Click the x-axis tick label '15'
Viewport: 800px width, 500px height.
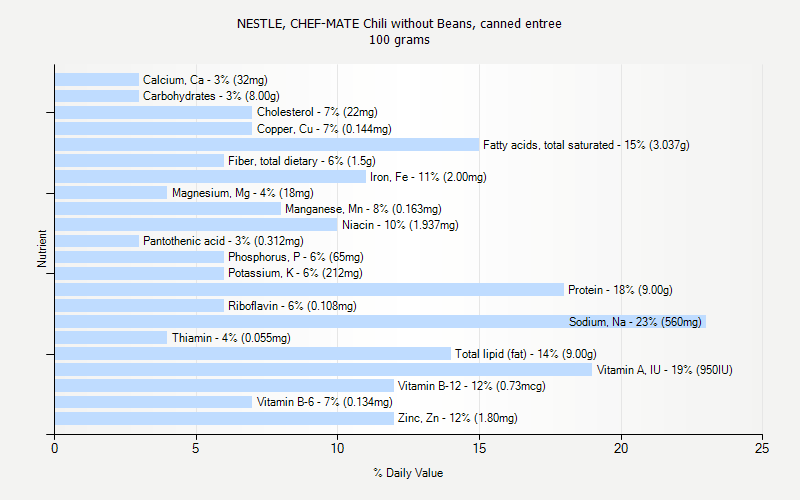479,449
